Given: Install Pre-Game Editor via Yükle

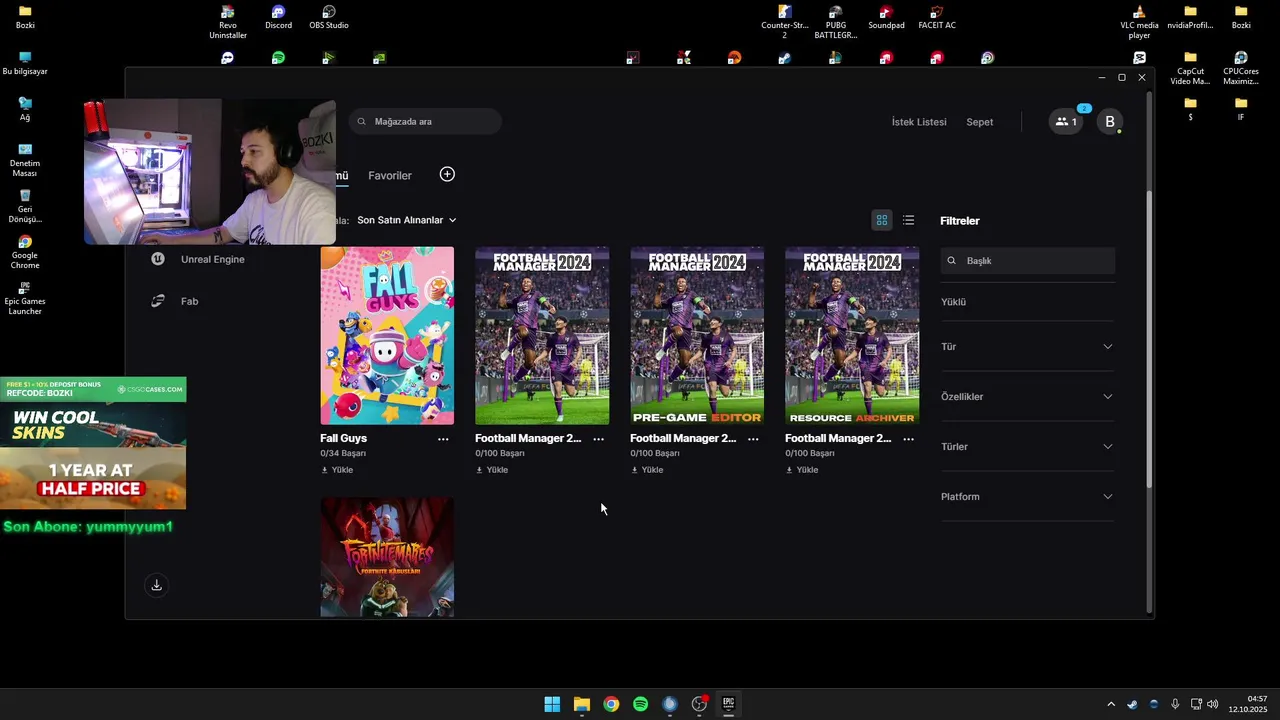Looking at the screenshot, I should [x=647, y=470].
